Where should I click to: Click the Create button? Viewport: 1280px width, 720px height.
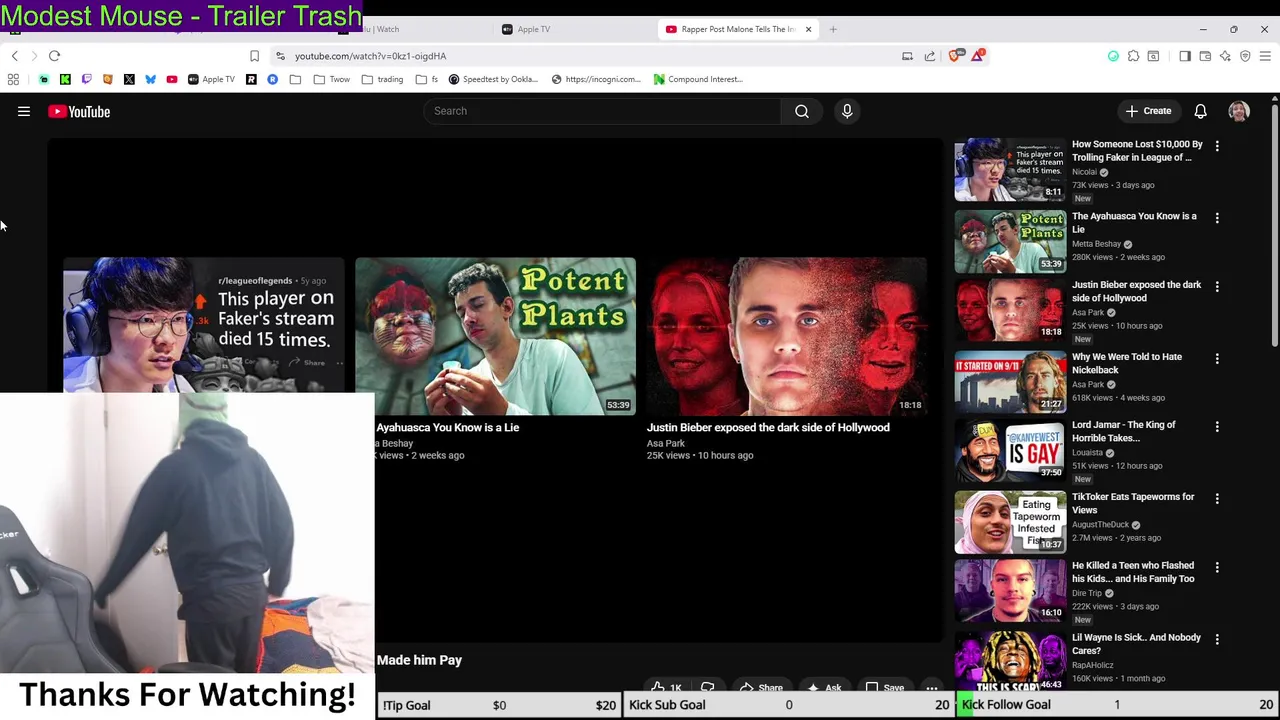(1148, 111)
